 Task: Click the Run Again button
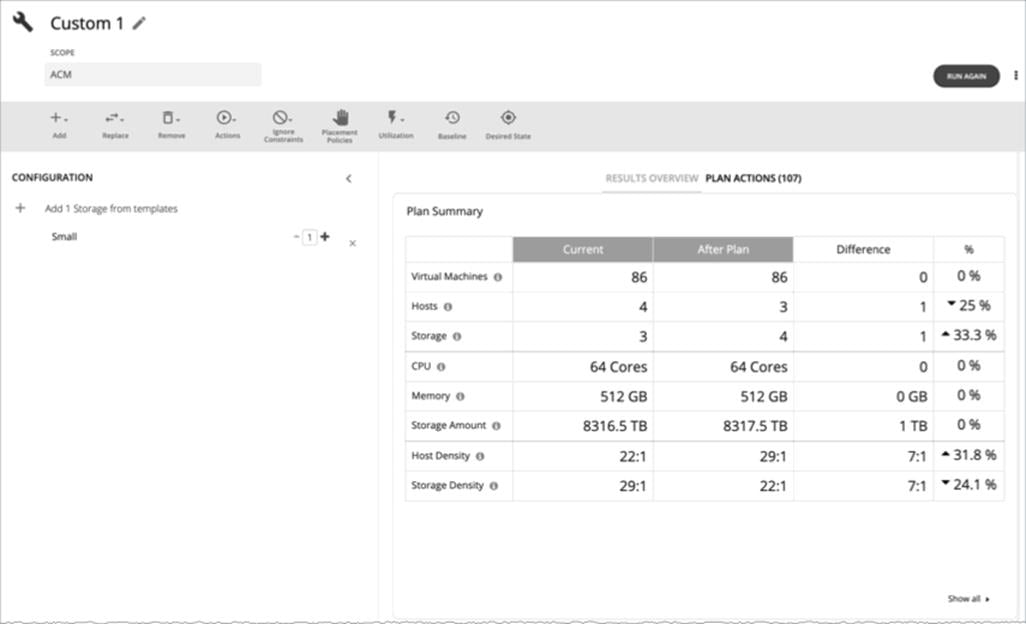pyautogui.click(x=965, y=75)
